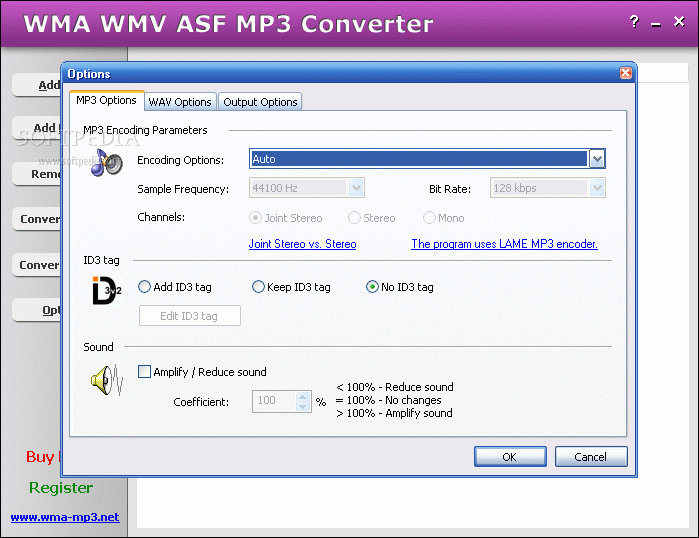Select the Keep ID3 tag option

(x=258, y=287)
